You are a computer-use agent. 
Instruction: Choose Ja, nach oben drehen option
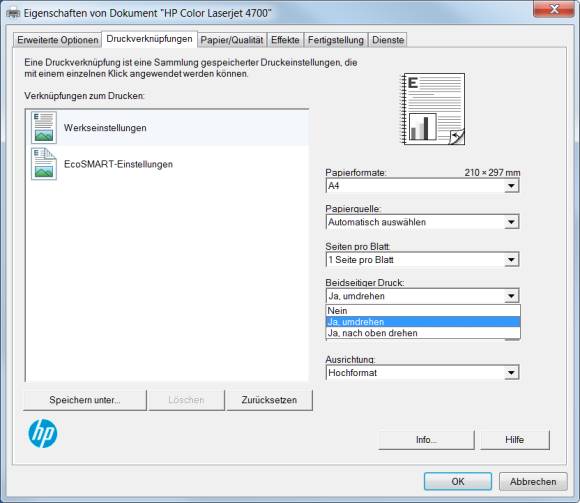(423, 333)
